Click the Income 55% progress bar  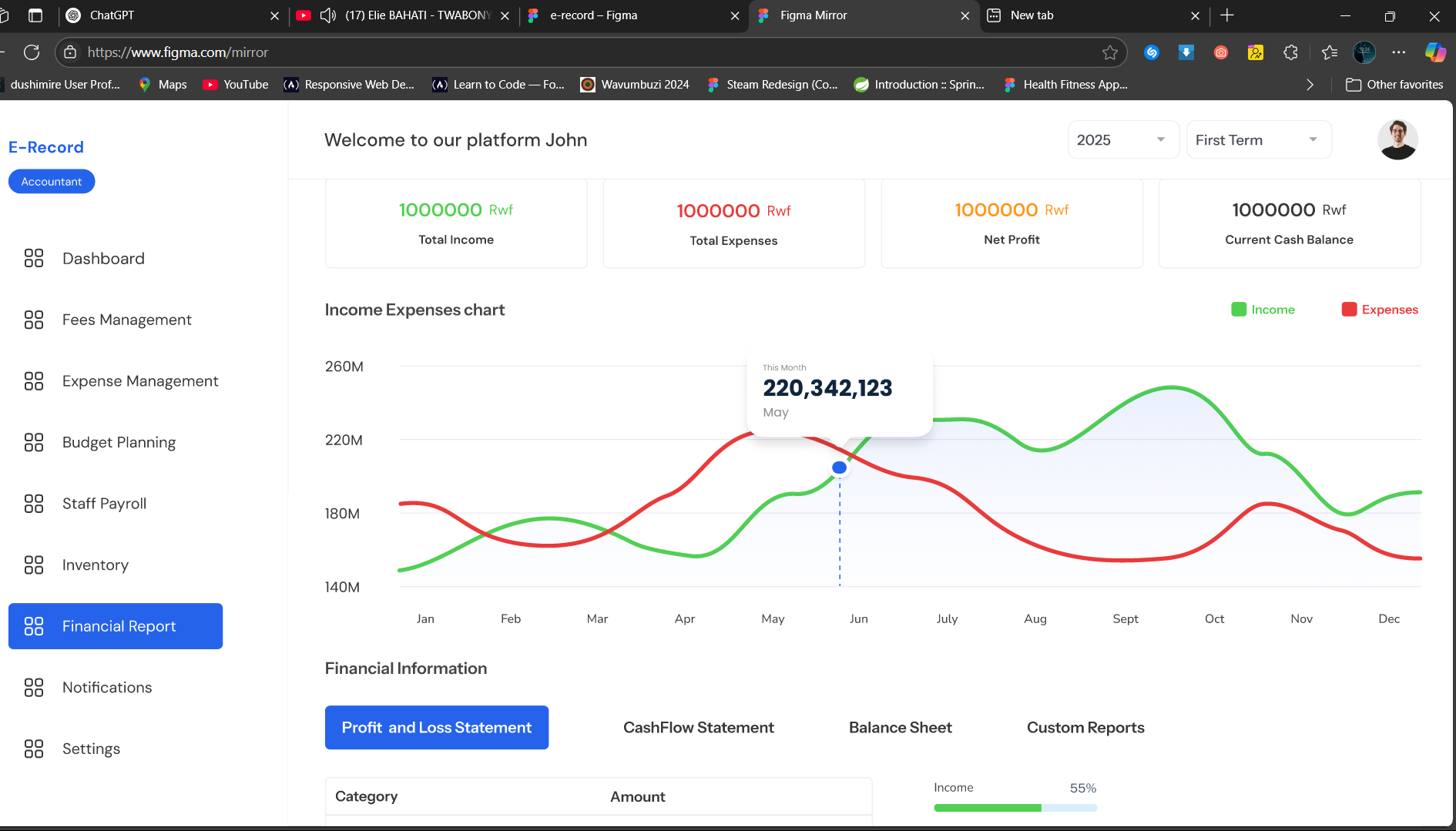(x=1015, y=808)
